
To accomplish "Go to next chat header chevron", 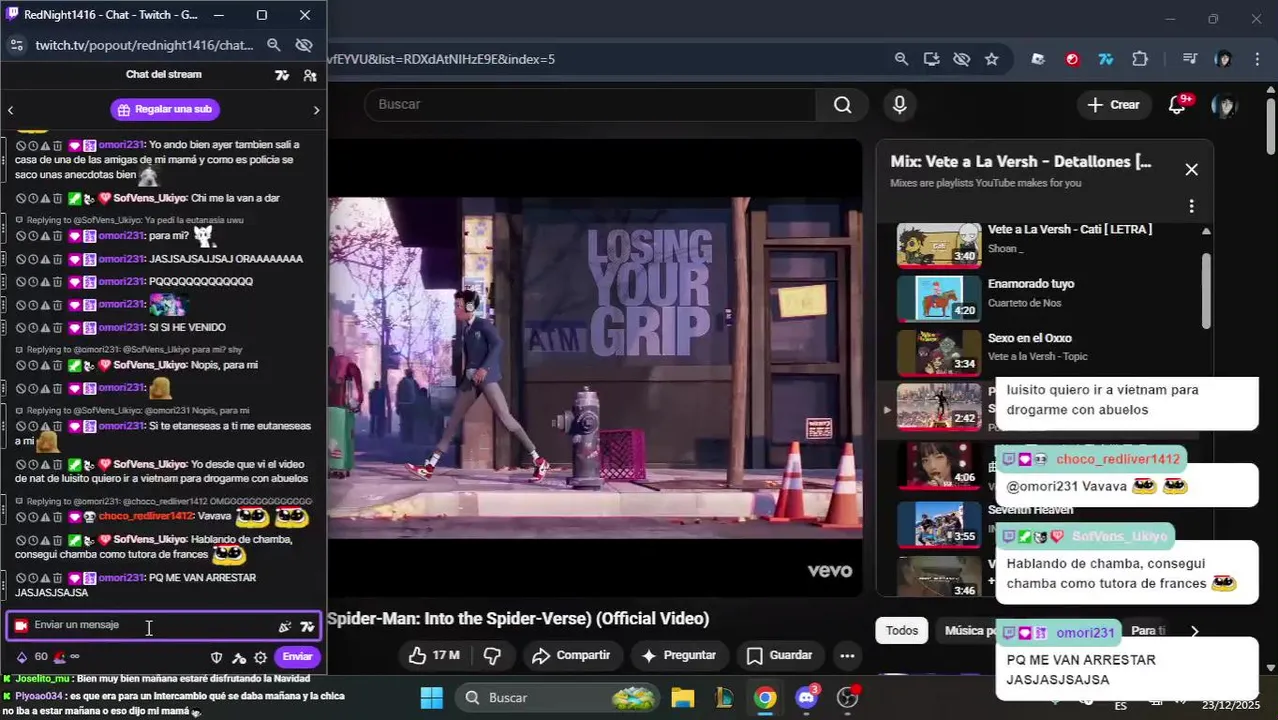I will (x=316, y=110).
